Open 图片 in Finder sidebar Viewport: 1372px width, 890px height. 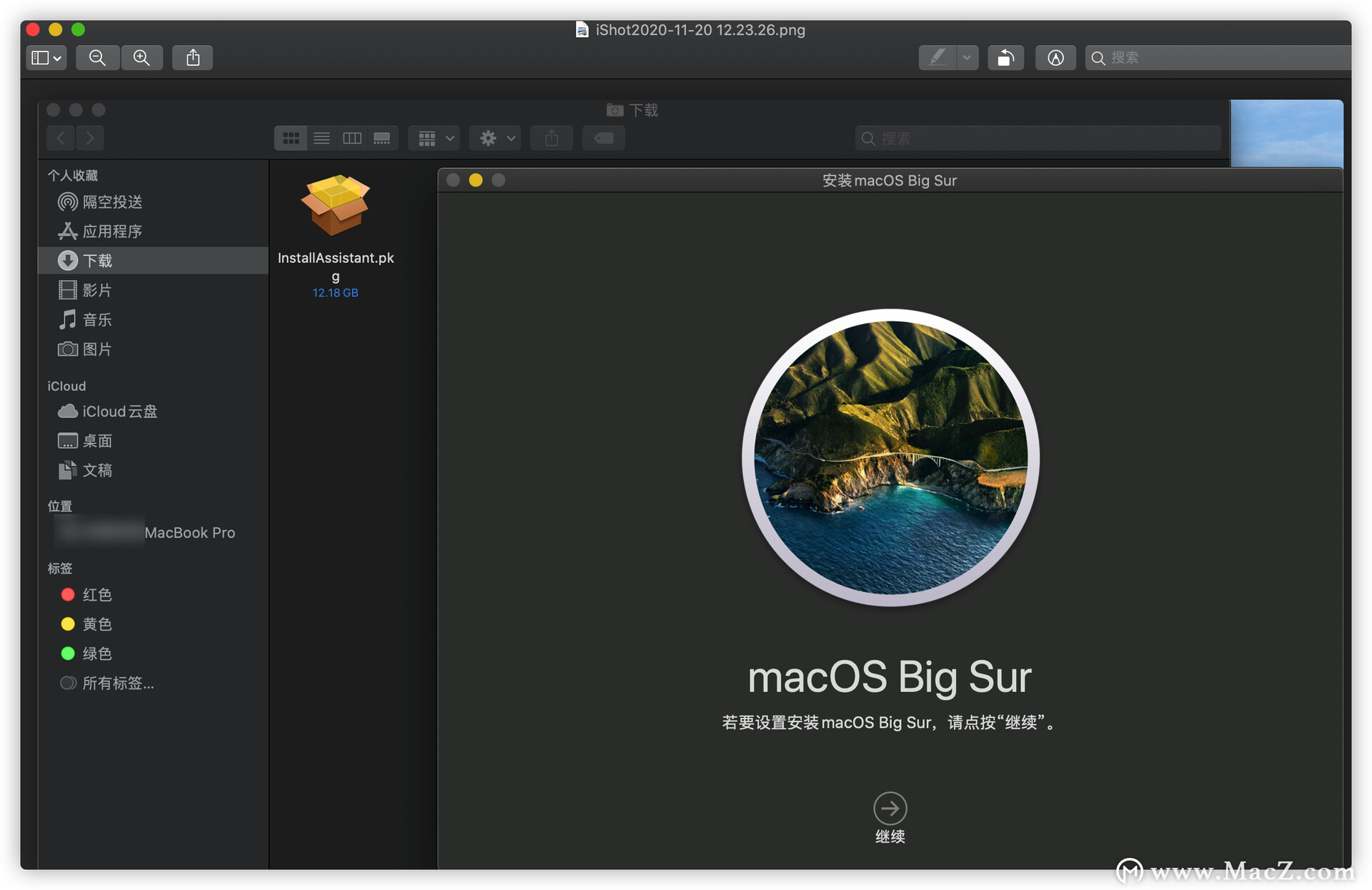pyautogui.click(x=153, y=349)
